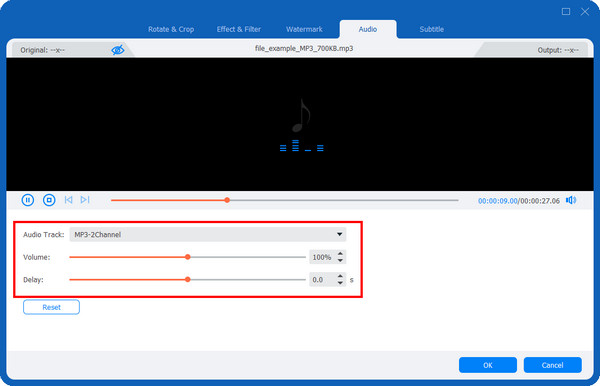Decrease delay with the down arrow

point(340,283)
